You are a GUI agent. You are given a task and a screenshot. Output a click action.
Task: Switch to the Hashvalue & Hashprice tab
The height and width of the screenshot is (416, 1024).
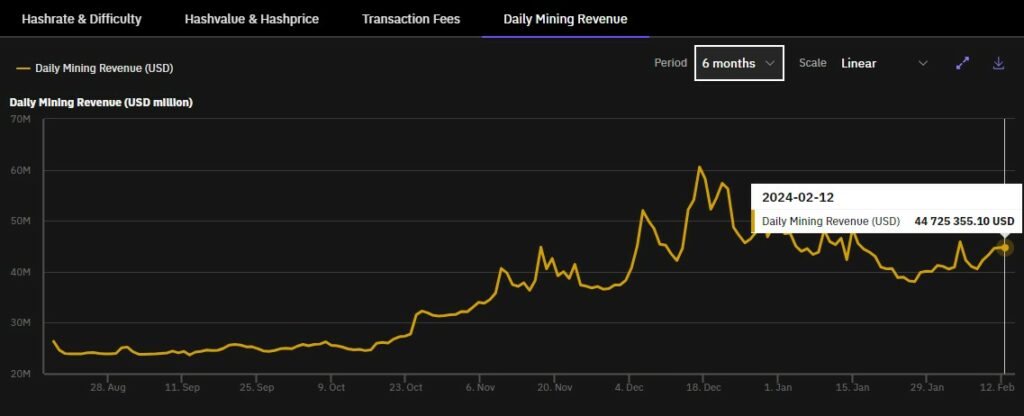(x=251, y=19)
